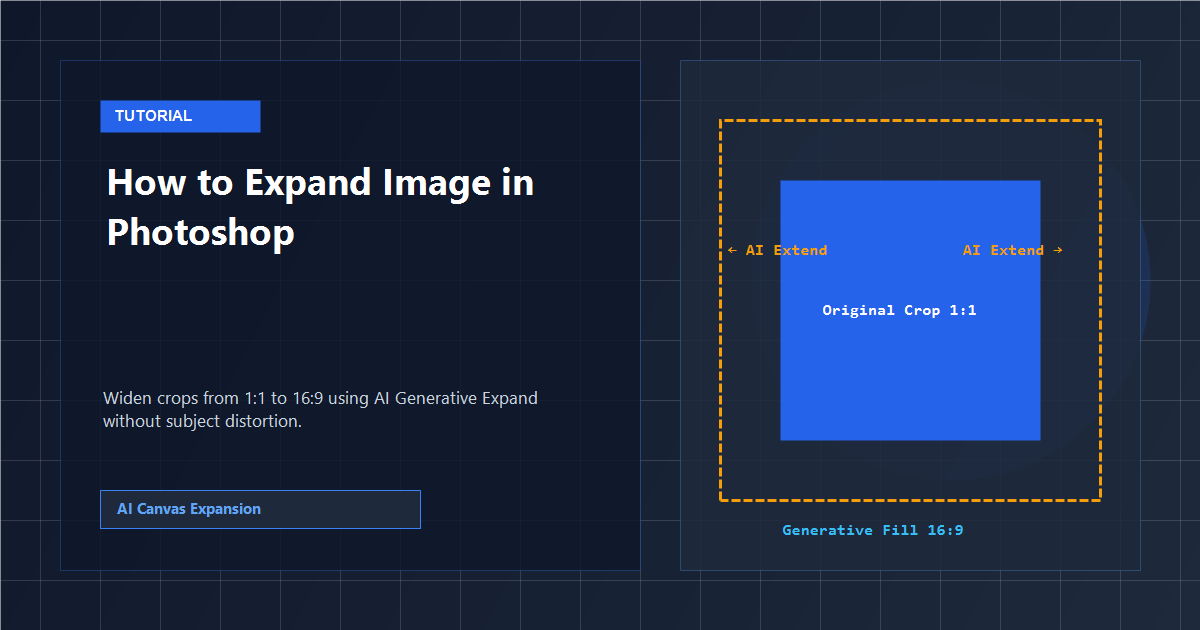Click the blue Original Crop 1:1 square

(910, 310)
